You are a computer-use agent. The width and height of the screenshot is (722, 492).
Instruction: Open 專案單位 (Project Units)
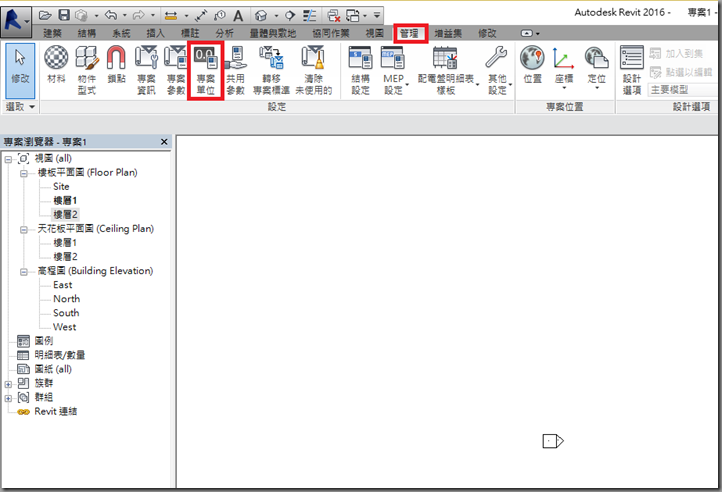205,70
